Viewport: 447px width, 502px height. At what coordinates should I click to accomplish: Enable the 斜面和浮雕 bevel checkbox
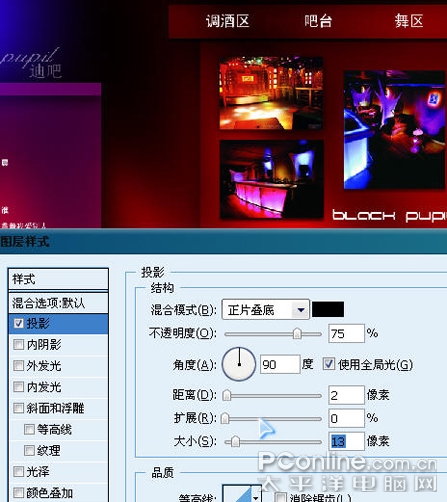click(x=19, y=408)
